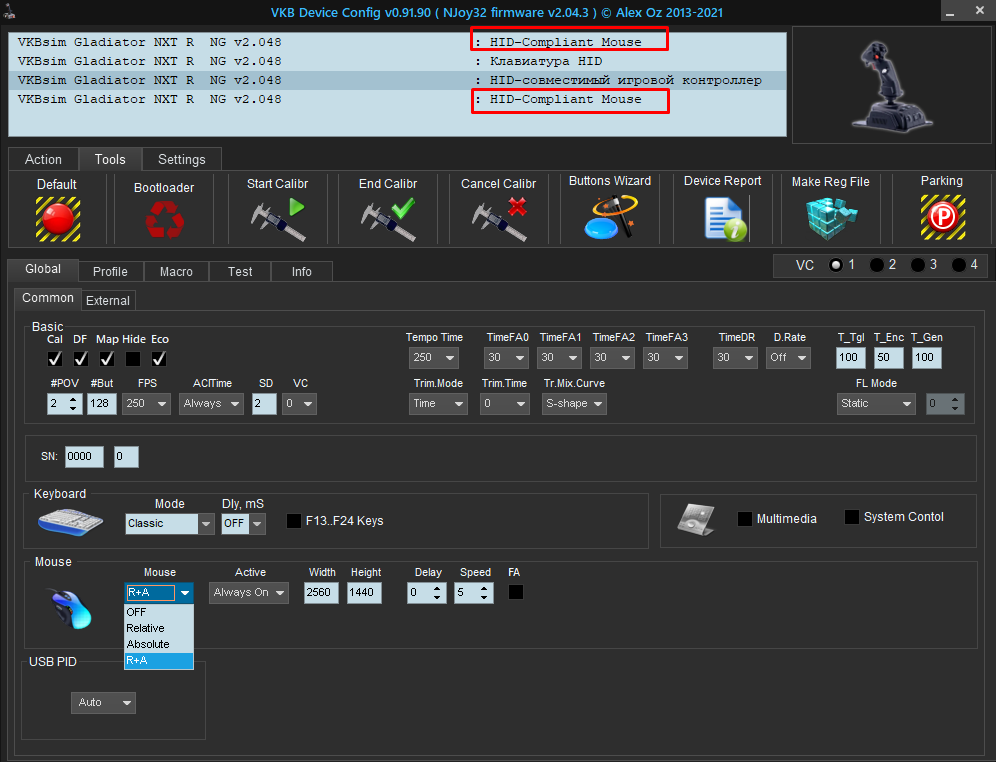Open the Device Report icon
This screenshot has width=996, height=762.
[724, 218]
